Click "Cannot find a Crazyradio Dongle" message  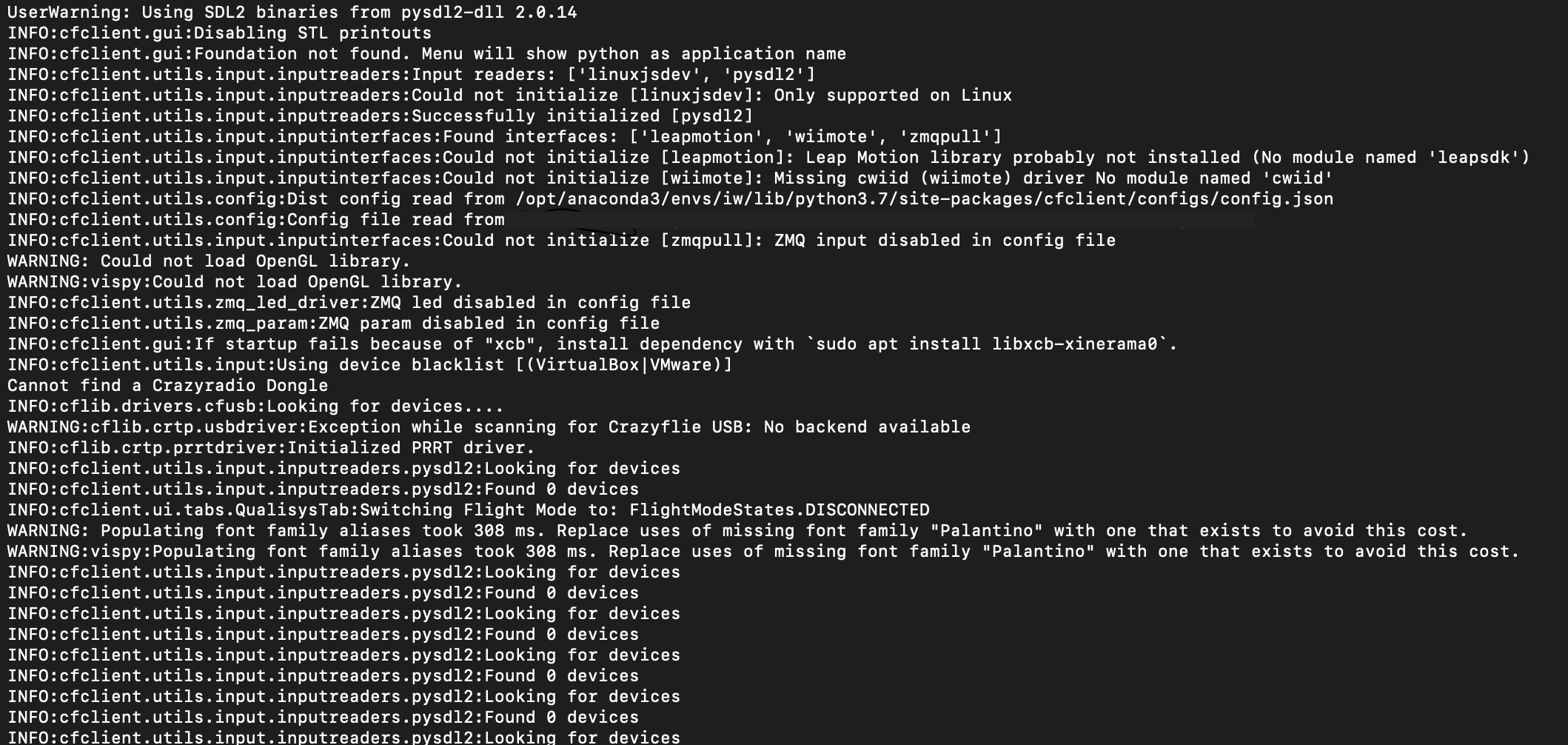point(167,386)
